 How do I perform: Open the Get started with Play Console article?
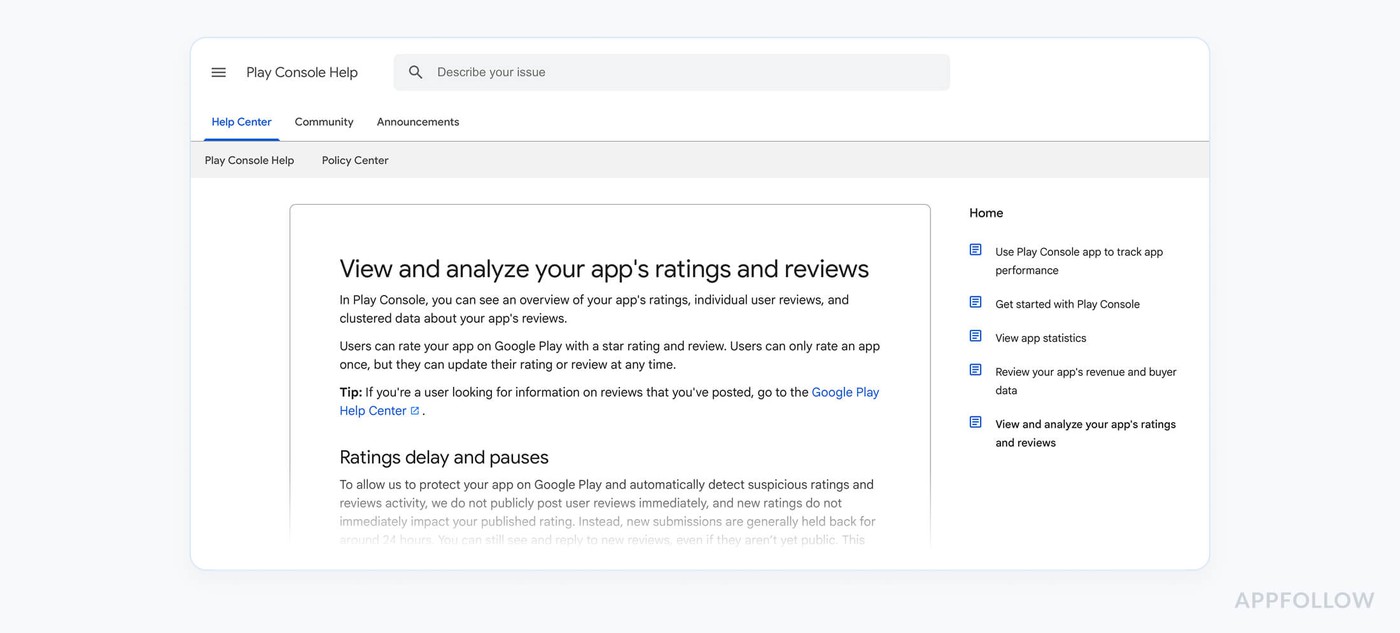(1067, 304)
